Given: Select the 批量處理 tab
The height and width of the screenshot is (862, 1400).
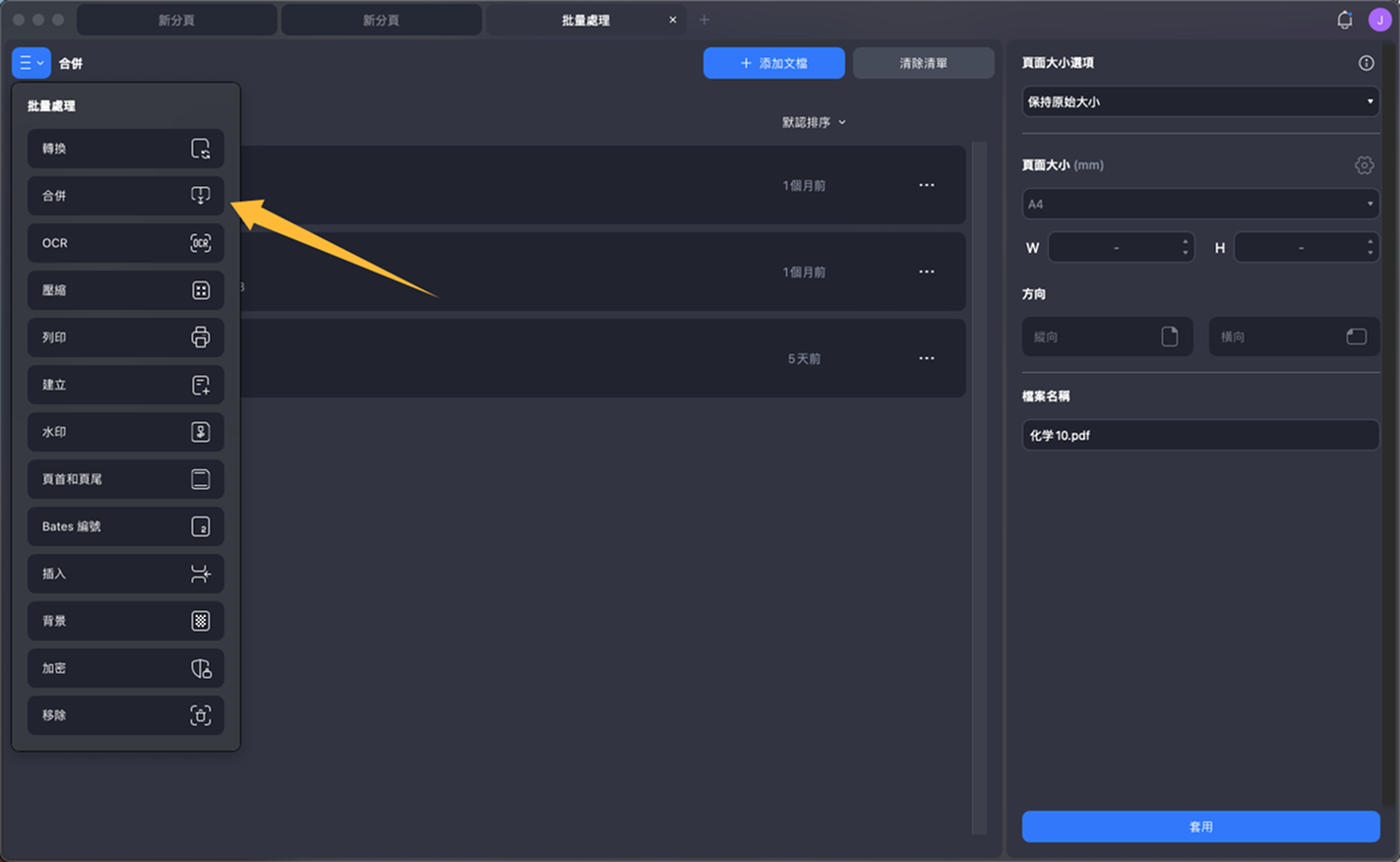Looking at the screenshot, I should (585, 20).
